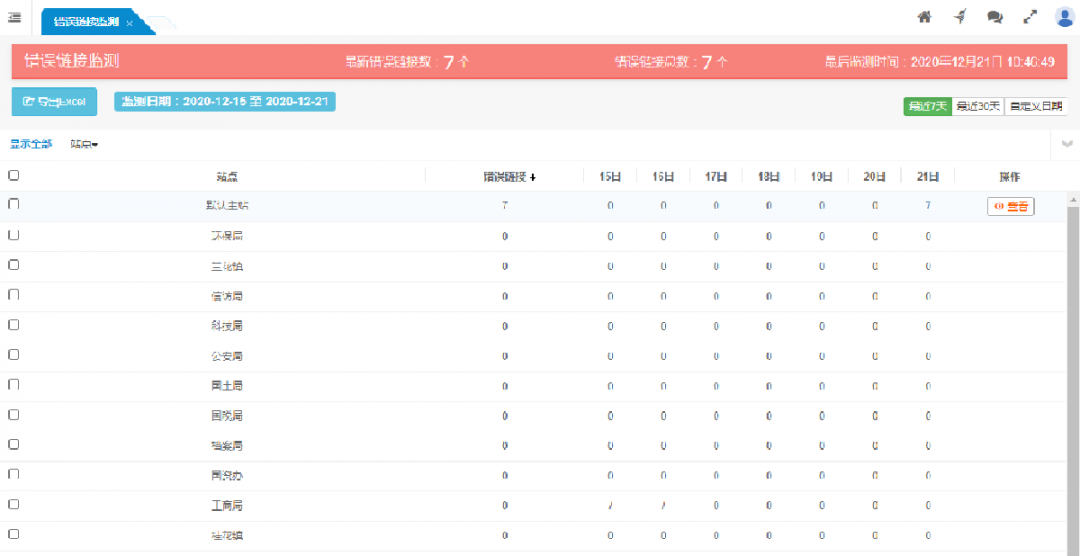Screen dimensions: 1080x556
Task: Tick the checkbox for 默认主站 row
Action: [x=14, y=204]
